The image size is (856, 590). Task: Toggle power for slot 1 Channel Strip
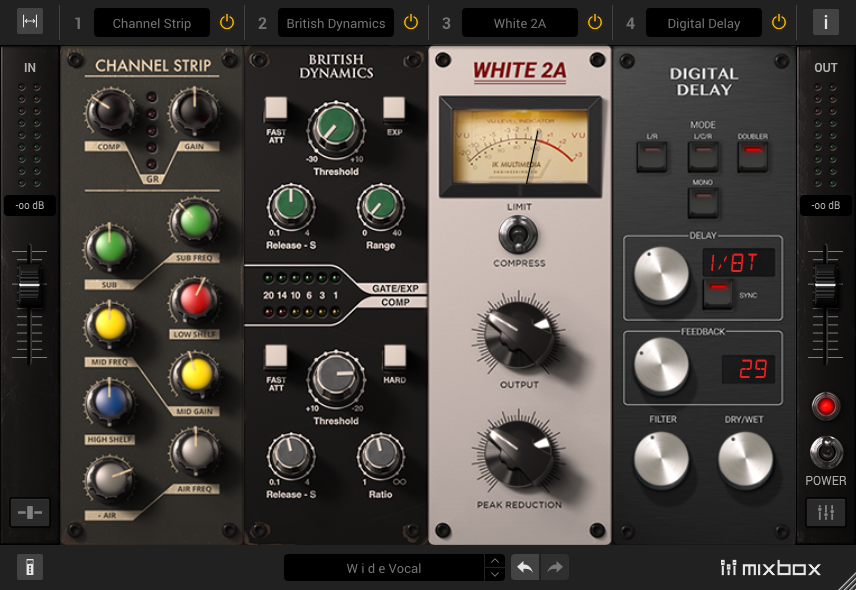click(x=227, y=22)
